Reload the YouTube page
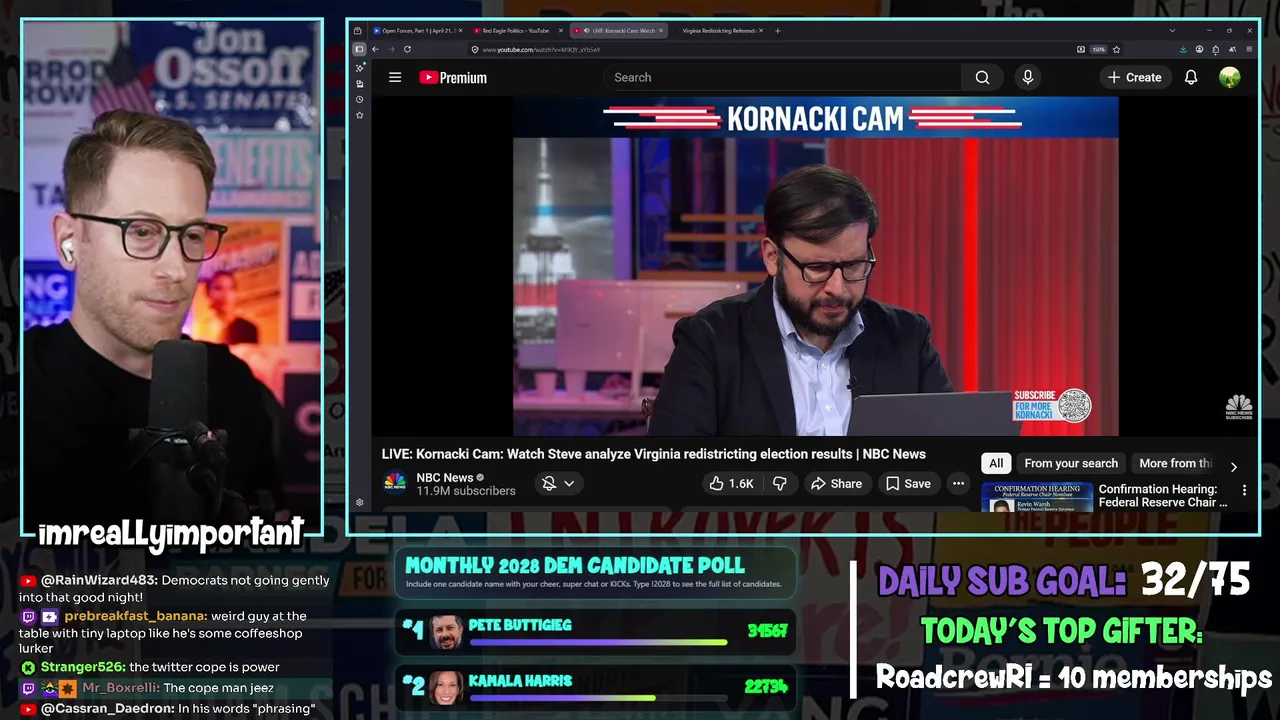The height and width of the screenshot is (720, 1280). pos(407,49)
